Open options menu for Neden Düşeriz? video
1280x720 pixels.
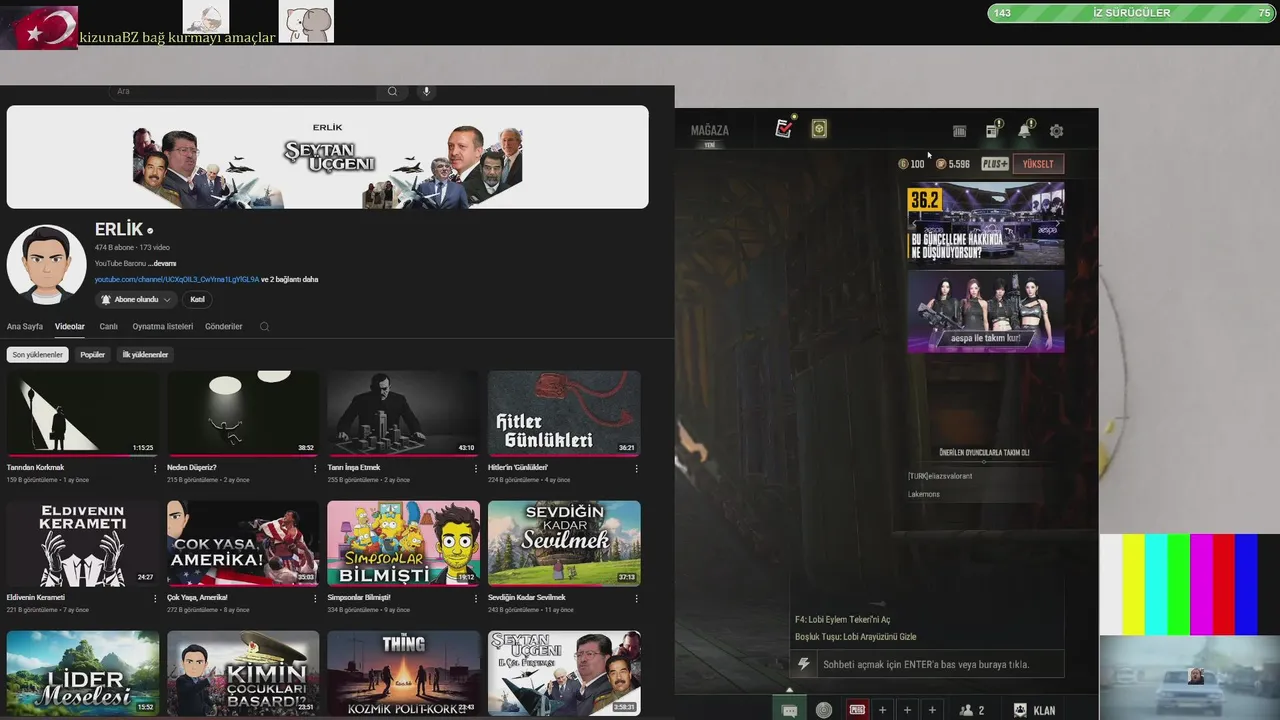315,468
